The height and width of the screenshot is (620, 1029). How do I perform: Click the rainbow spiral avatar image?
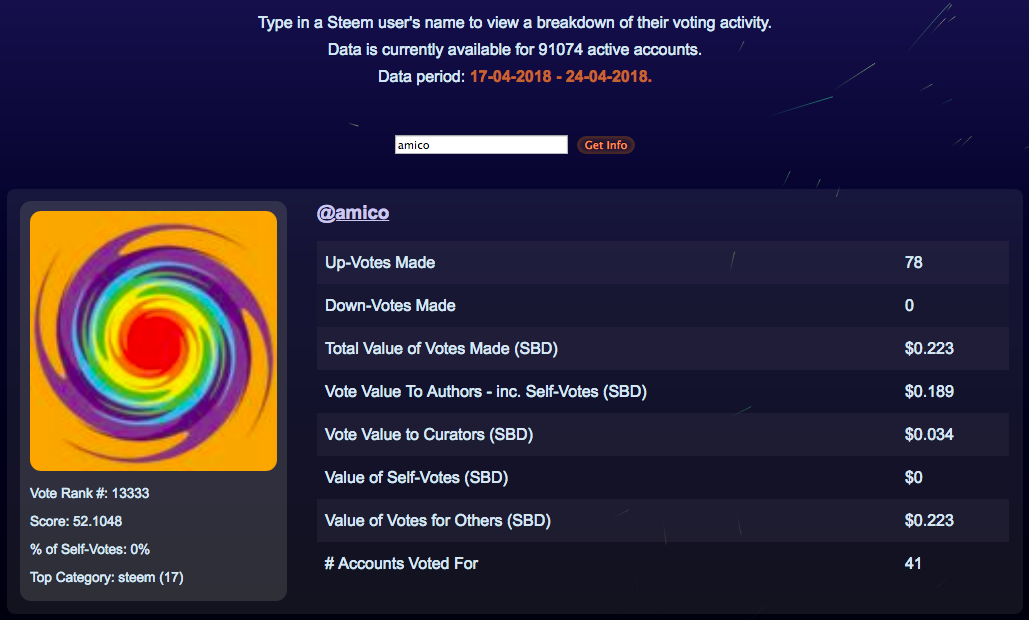pos(153,340)
